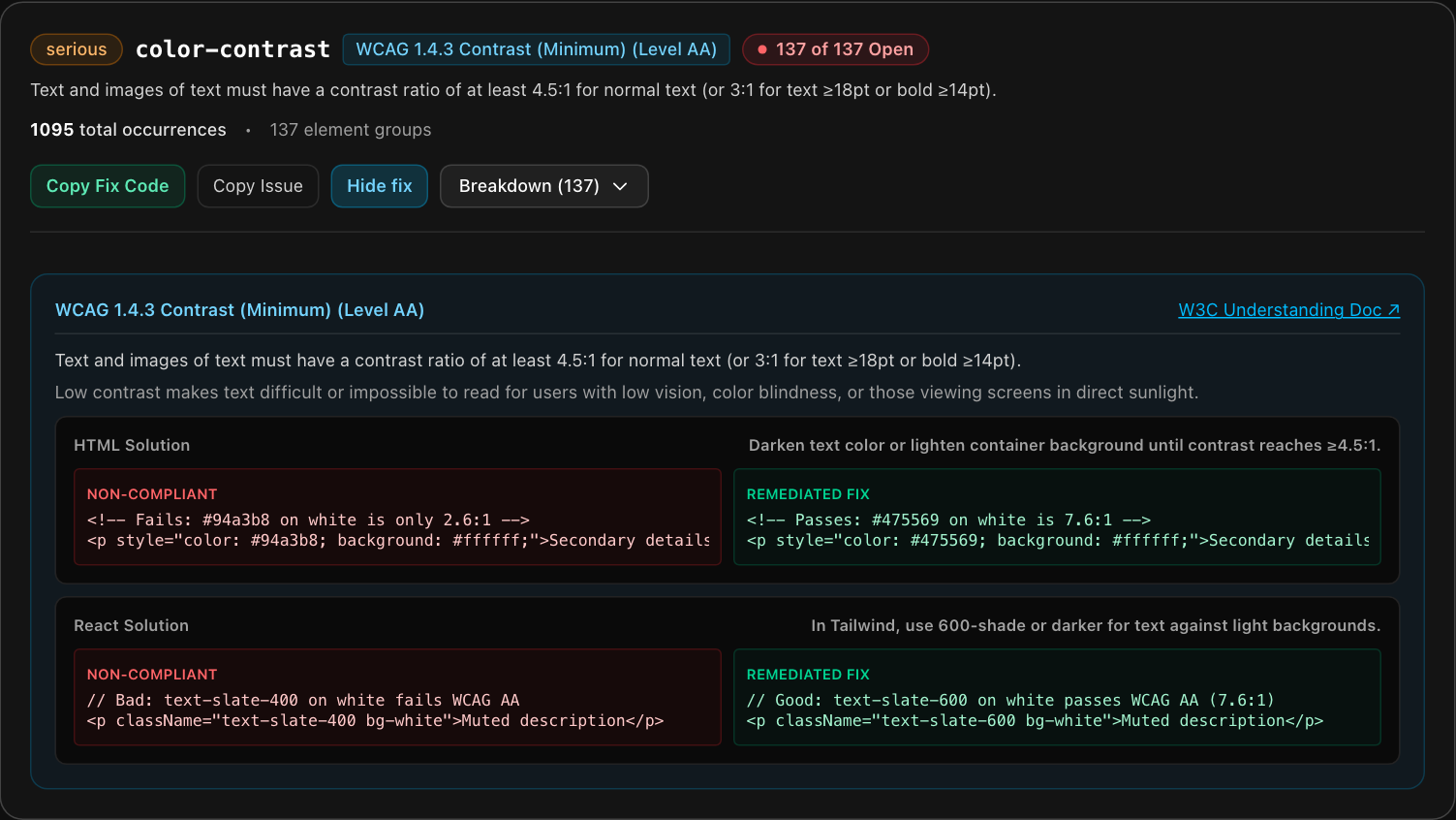This screenshot has height=820, width=1456.
Task: Click the 'Fails: #94a3b8 on white' comment
Action: (x=308, y=520)
